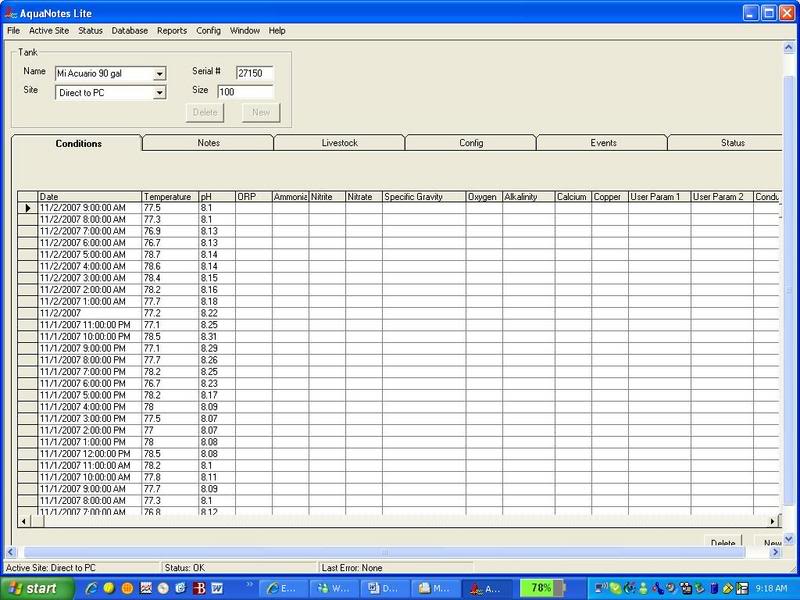The width and height of the screenshot is (800, 600).
Task: Click the New button in the Tank group
Action: (261, 112)
